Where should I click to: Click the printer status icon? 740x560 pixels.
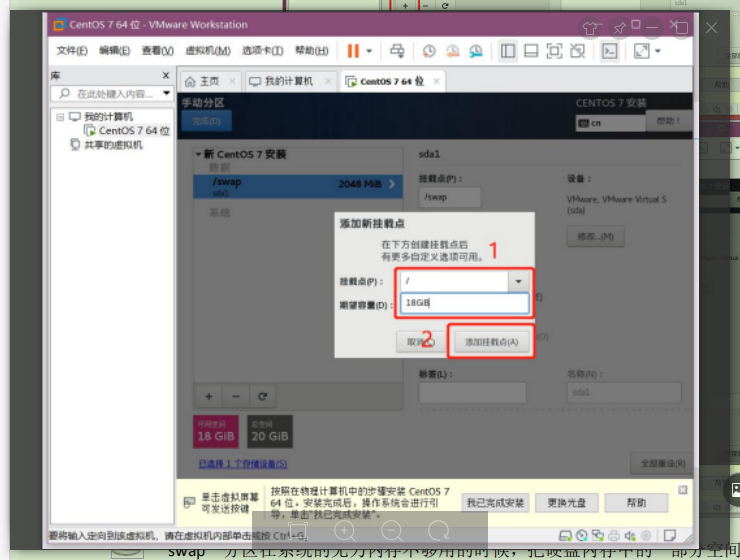[614, 535]
